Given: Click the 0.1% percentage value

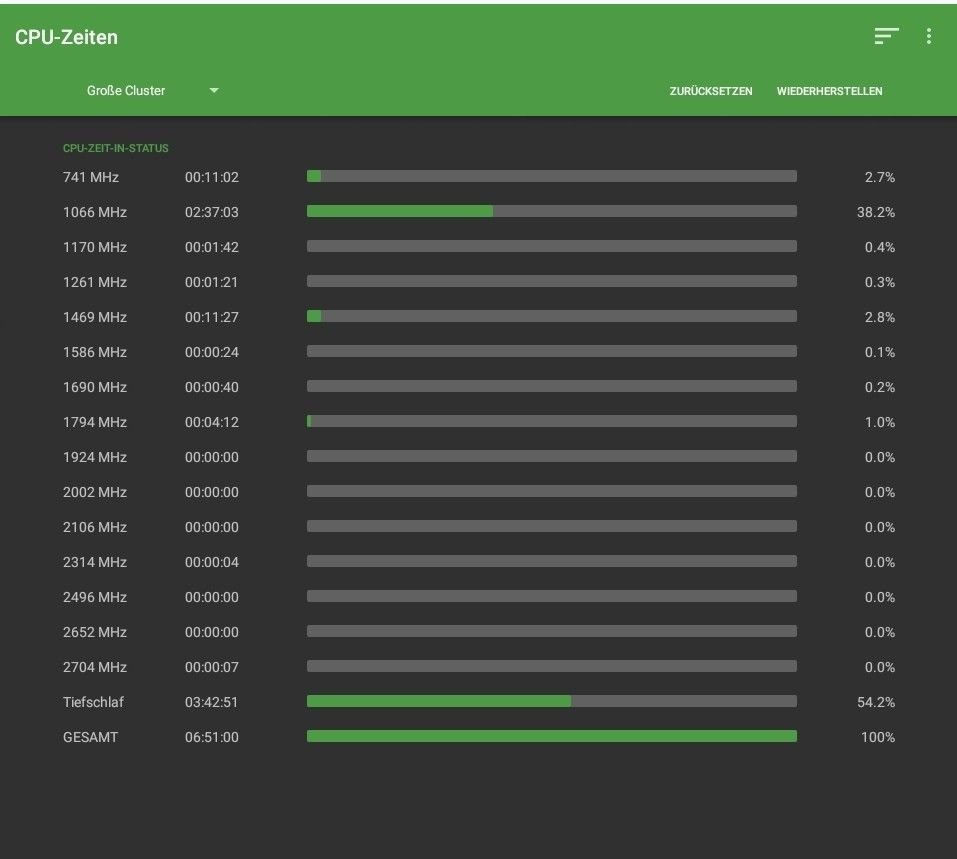Looking at the screenshot, I should 879,352.
